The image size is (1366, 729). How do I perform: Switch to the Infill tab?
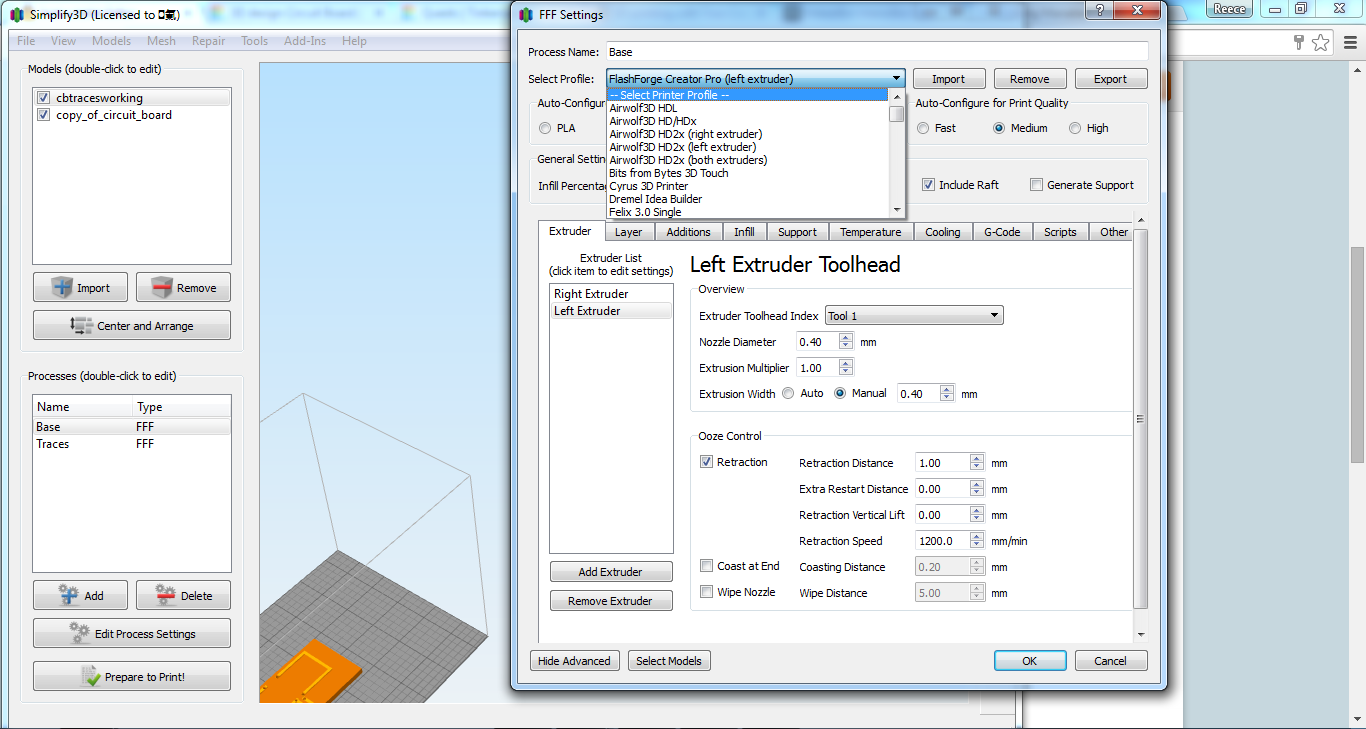[x=744, y=232]
